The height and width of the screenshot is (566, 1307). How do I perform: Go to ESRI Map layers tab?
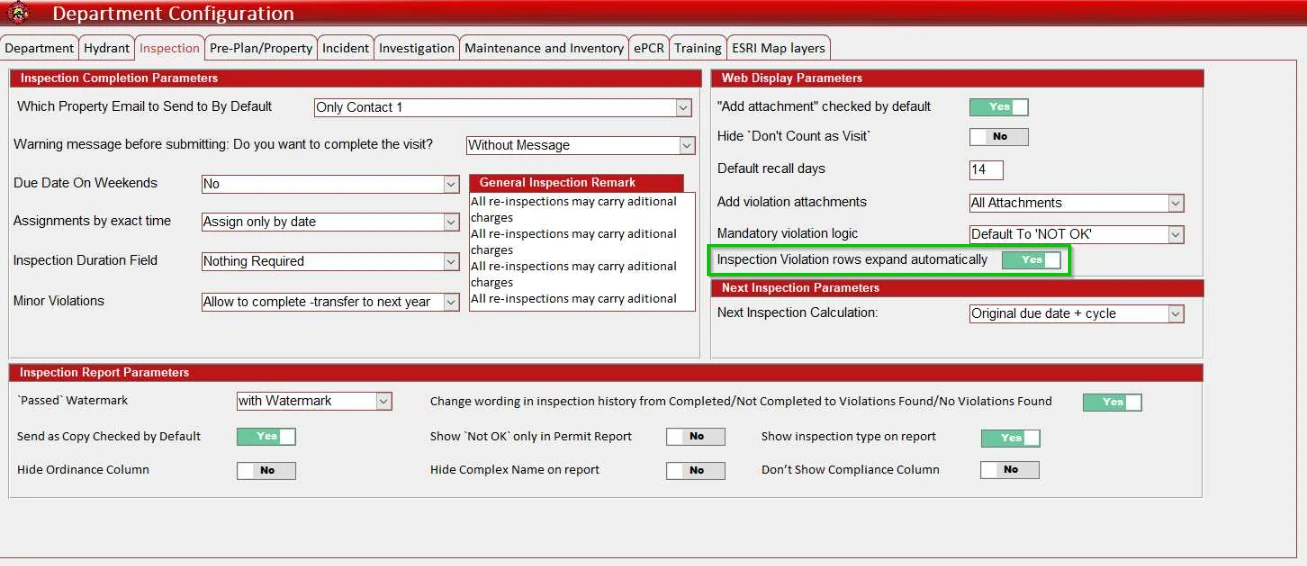pyautogui.click(x=778, y=48)
